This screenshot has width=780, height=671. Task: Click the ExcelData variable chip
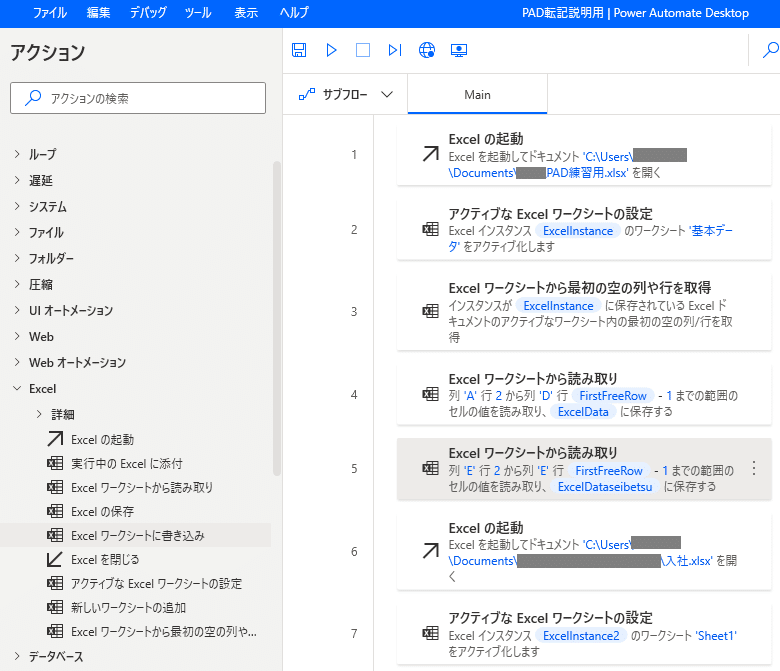583,412
